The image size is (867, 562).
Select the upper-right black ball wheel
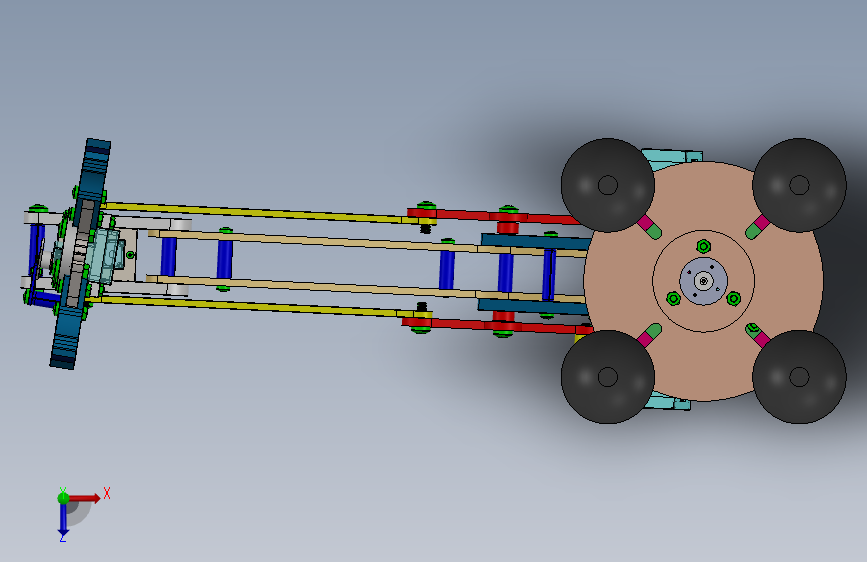click(799, 185)
